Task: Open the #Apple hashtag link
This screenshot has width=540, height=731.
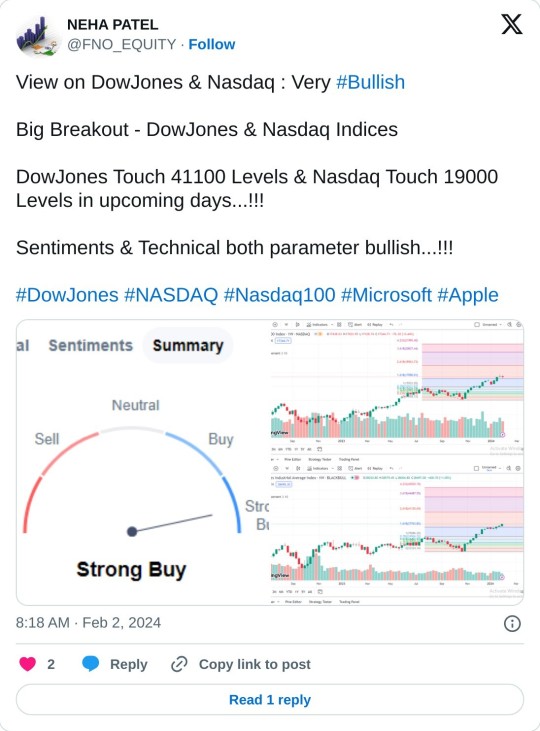Action: coord(468,295)
